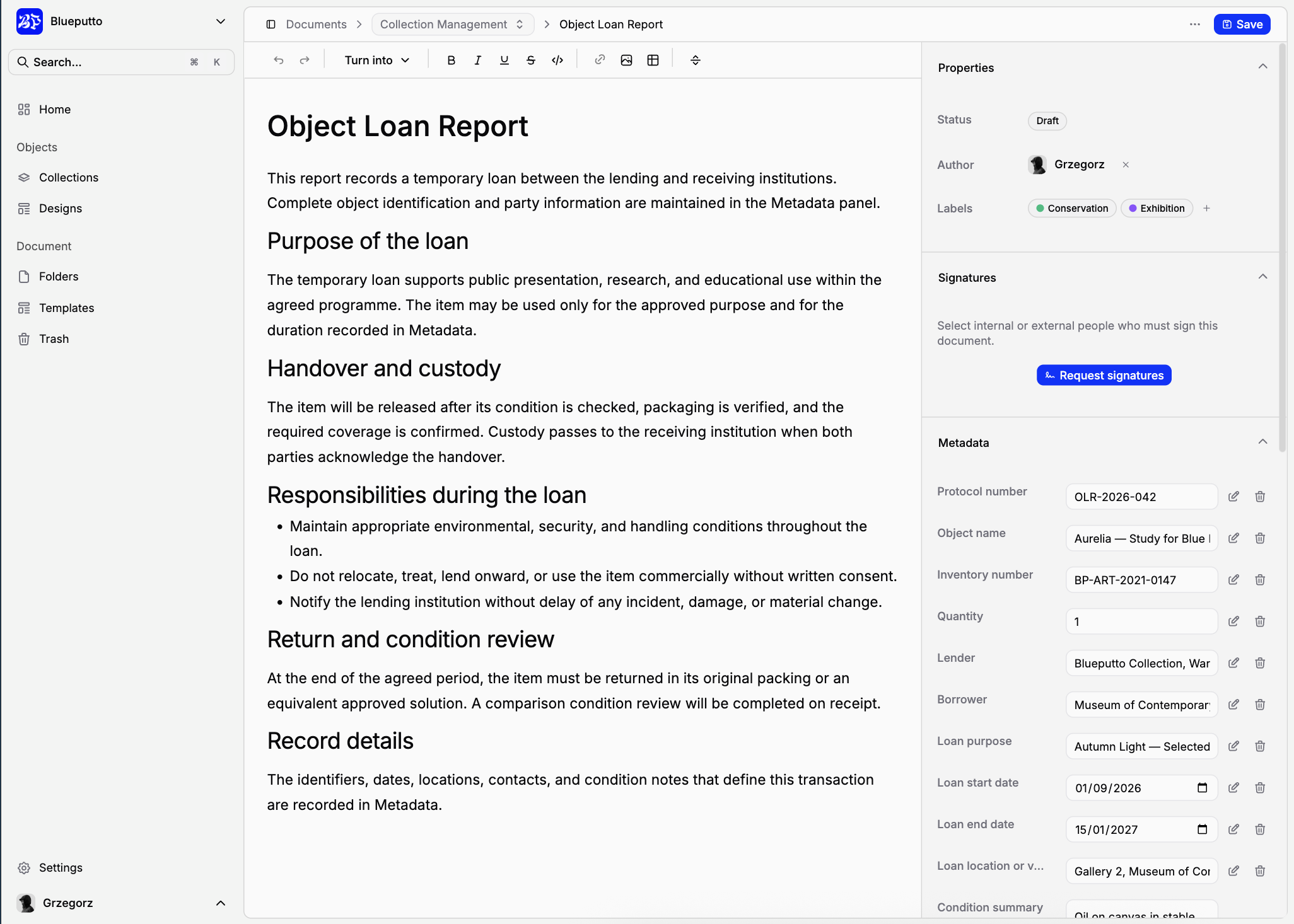This screenshot has height=924, width=1294.
Task: Focus the Search field
Action: 121,62
